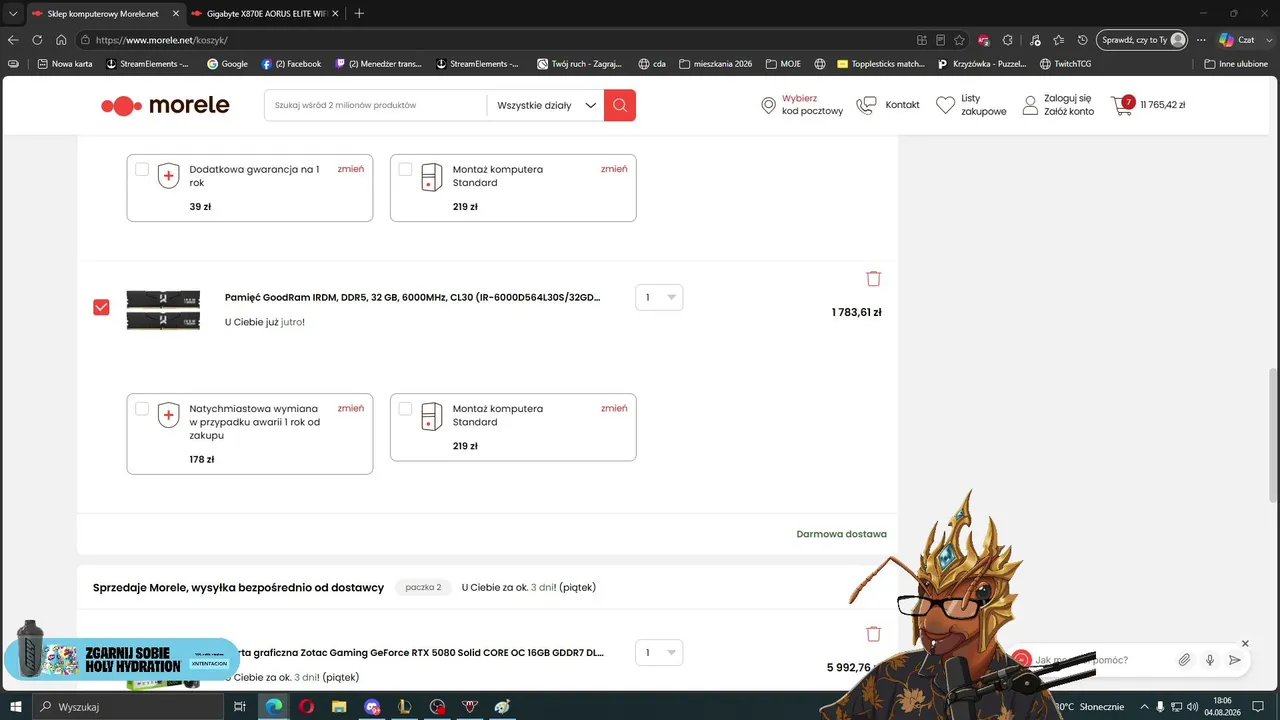Open the cart icon with badge 7

coord(1122,105)
